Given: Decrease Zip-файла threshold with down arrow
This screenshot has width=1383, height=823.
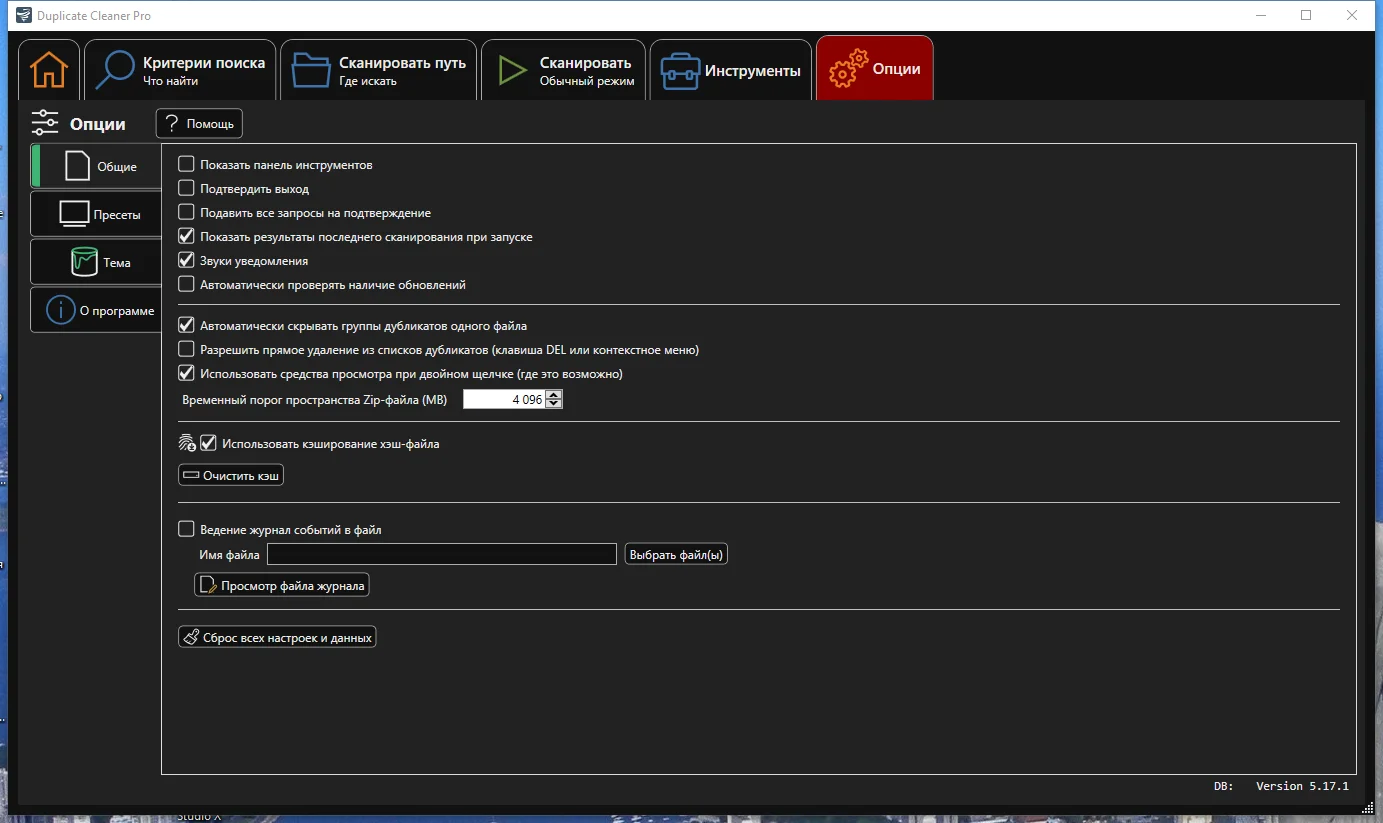Looking at the screenshot, I should tap(554, 404).
